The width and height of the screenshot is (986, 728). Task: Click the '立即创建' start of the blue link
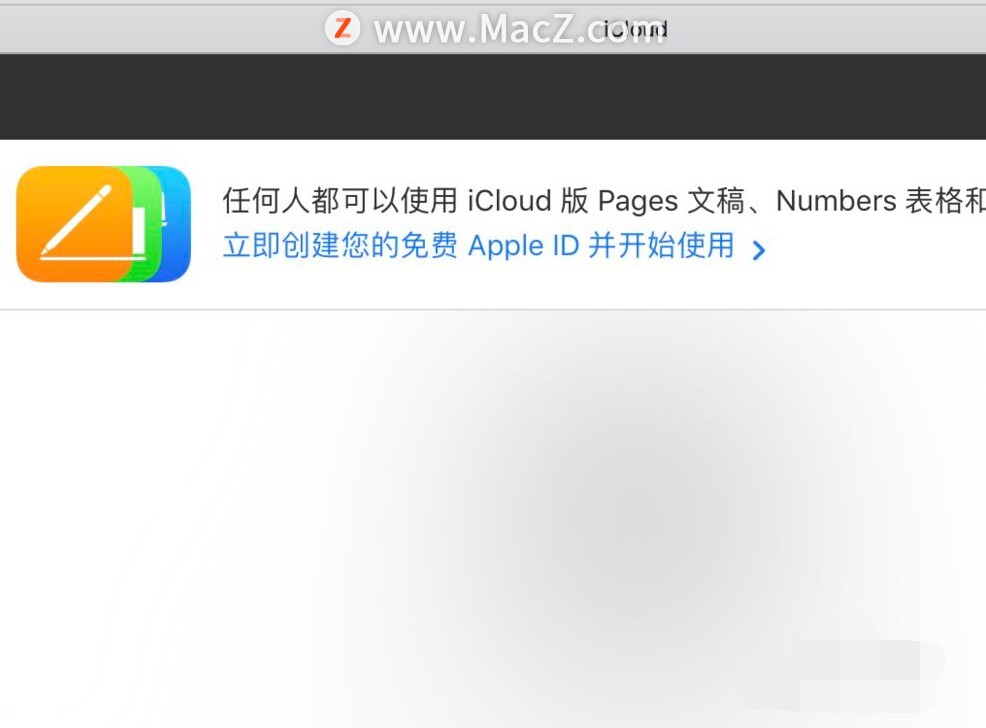pos(281,245)
